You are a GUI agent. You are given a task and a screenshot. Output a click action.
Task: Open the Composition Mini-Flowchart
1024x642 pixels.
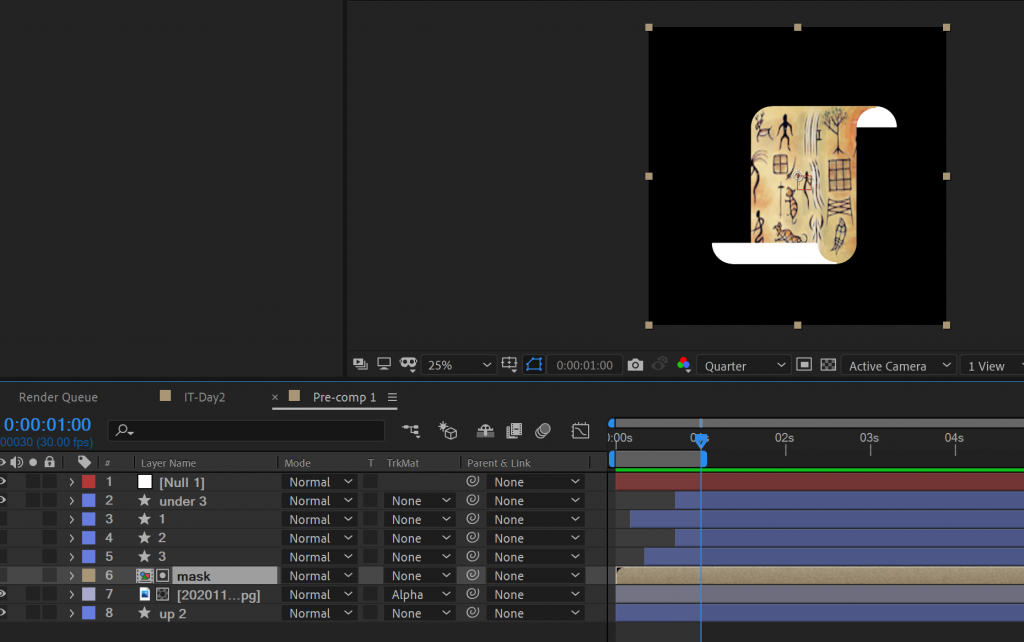coord(411,431)
